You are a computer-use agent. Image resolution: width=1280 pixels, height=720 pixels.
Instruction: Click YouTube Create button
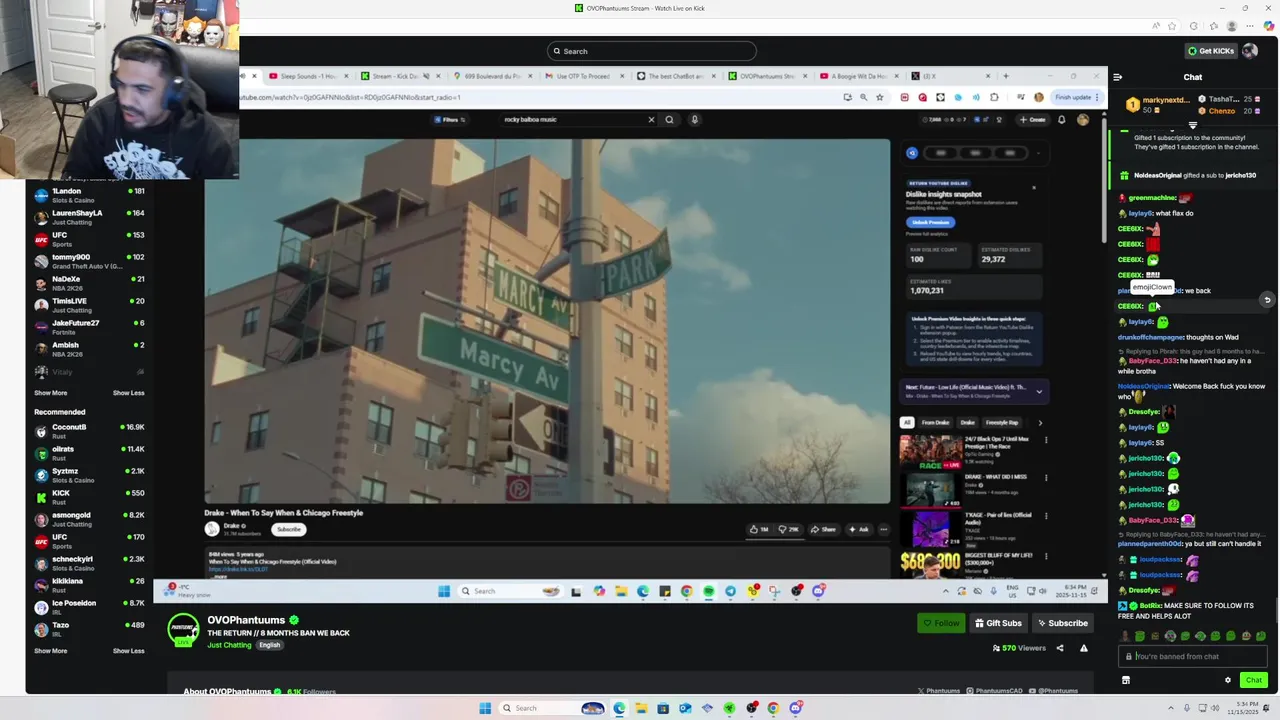1033,120
